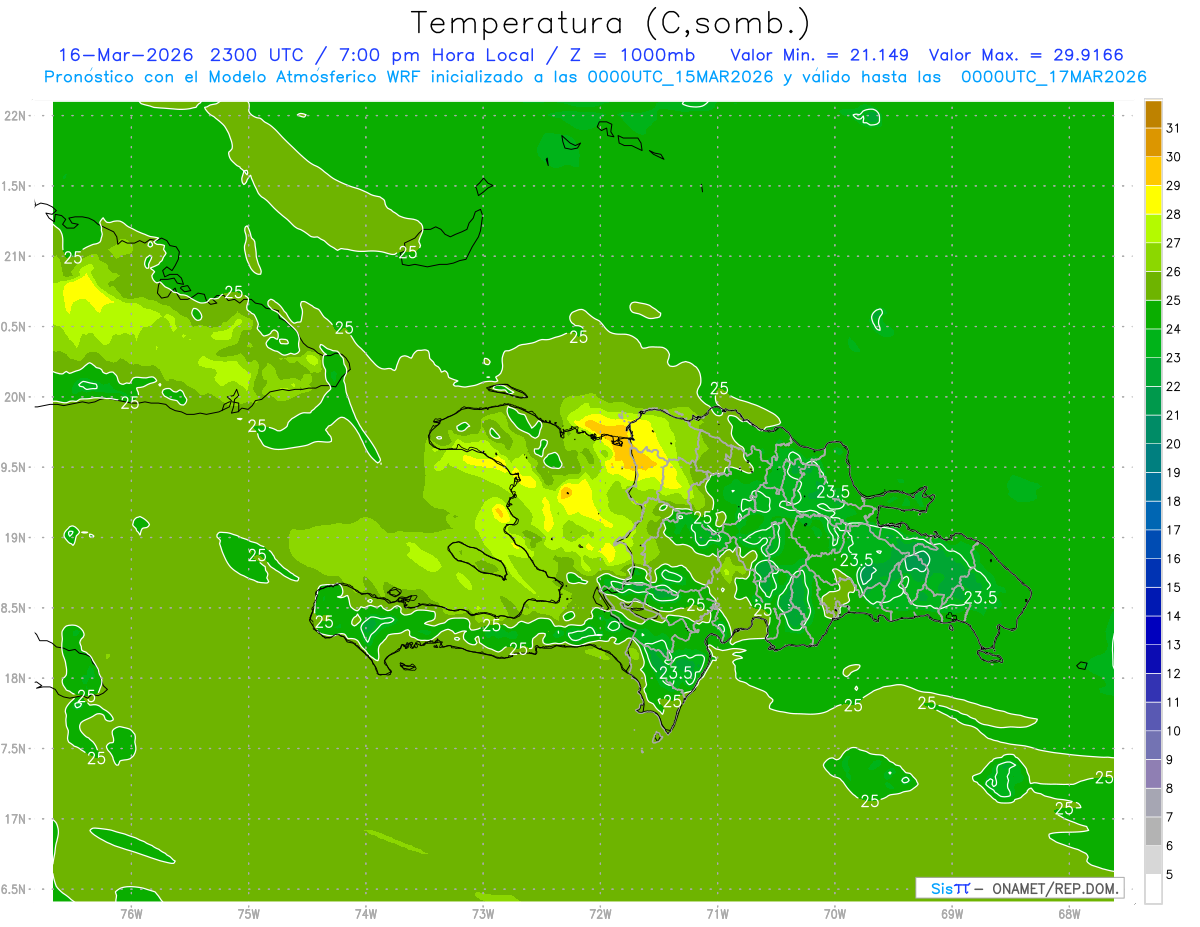This screenshot has width=1200, height=927.
Task: Click the "28" color scale label
Action: (x=1173, y=214)
